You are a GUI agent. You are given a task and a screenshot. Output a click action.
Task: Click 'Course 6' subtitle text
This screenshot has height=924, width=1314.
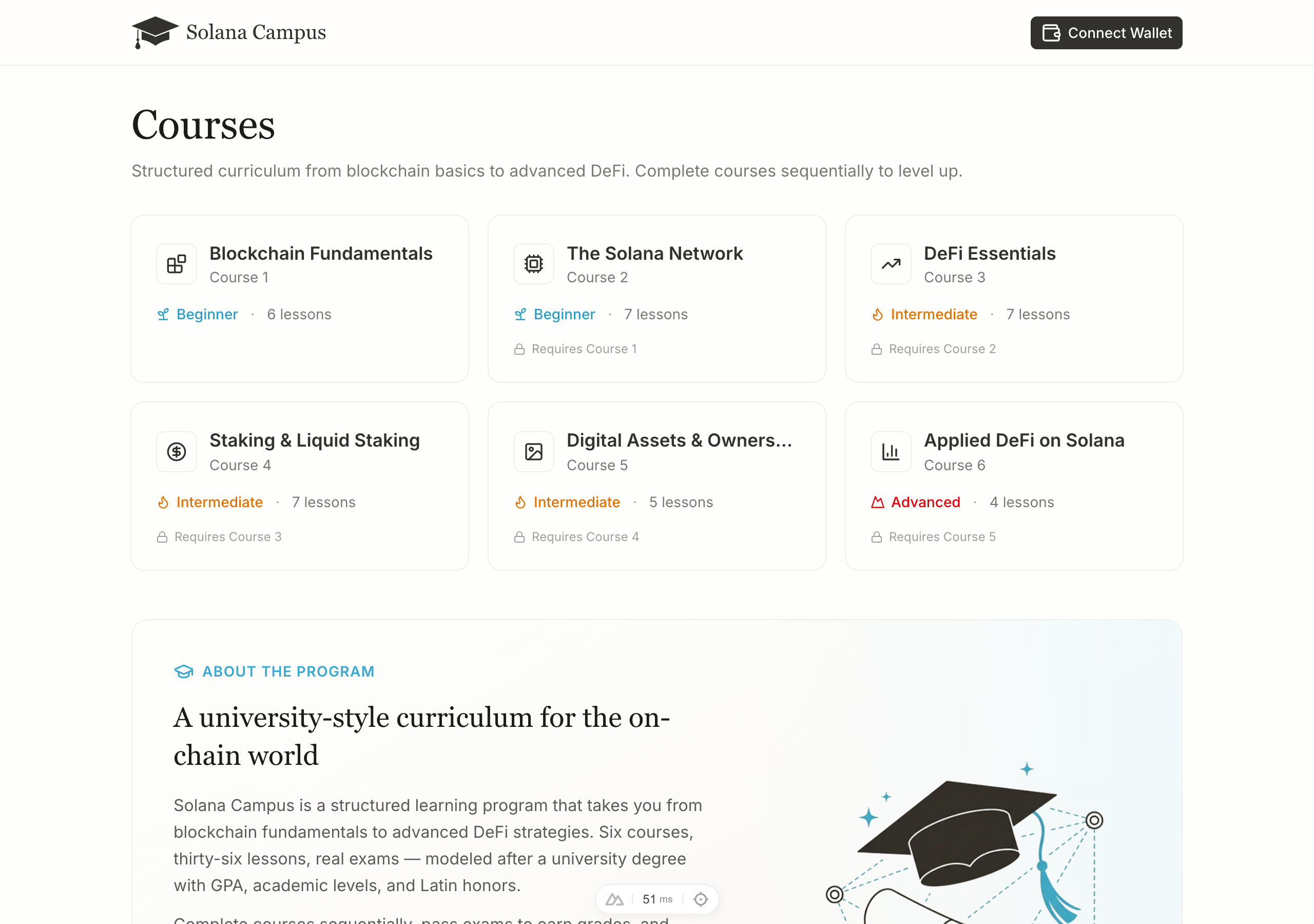tap(954, 466)
